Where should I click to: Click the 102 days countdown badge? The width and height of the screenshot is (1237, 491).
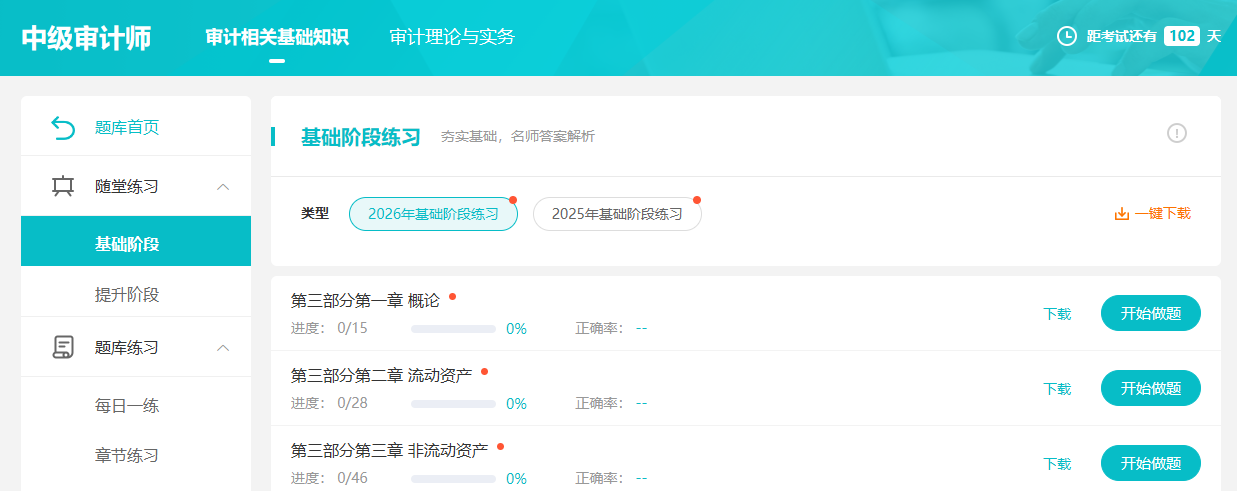tap(1182, 36)
